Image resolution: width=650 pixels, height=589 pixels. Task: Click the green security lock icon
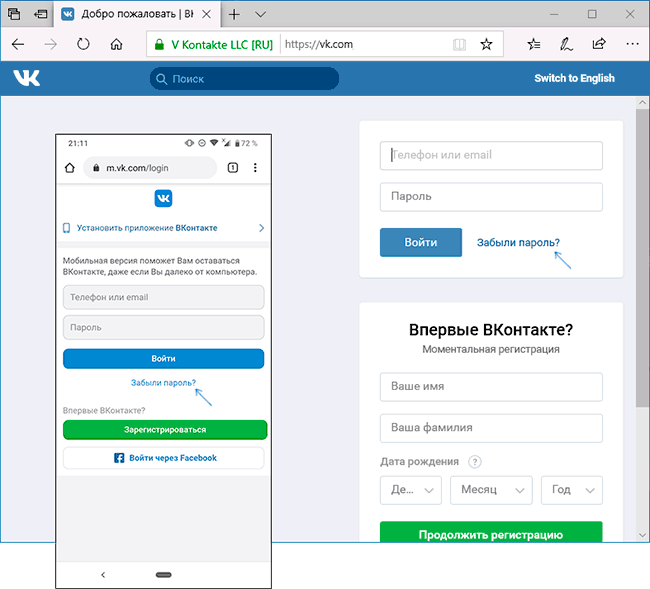(159, 44)
